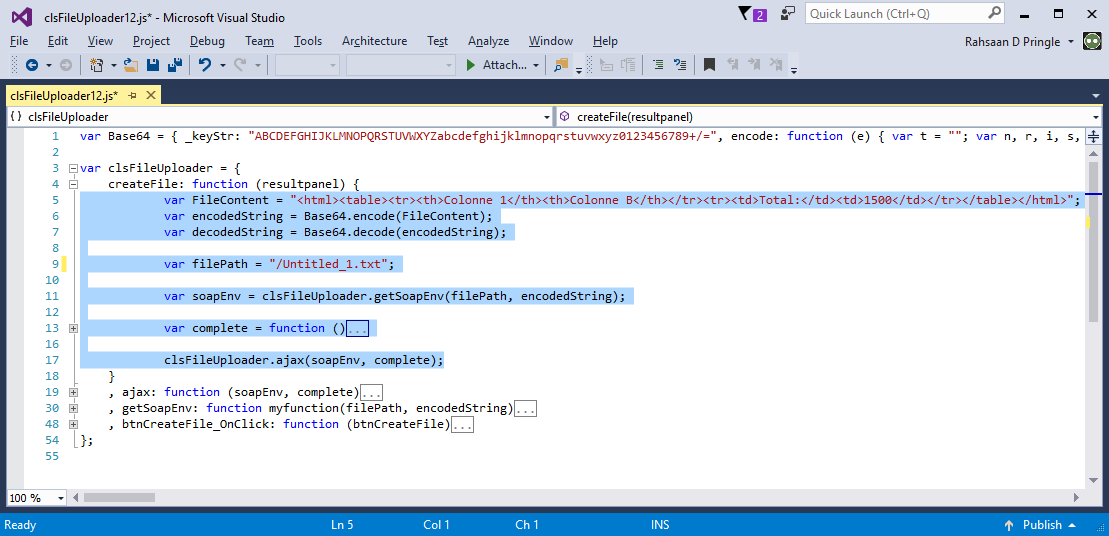The image size is (1109, 536).
Task: Click the Undo arrow icon
Action: [x=205, y=65]
